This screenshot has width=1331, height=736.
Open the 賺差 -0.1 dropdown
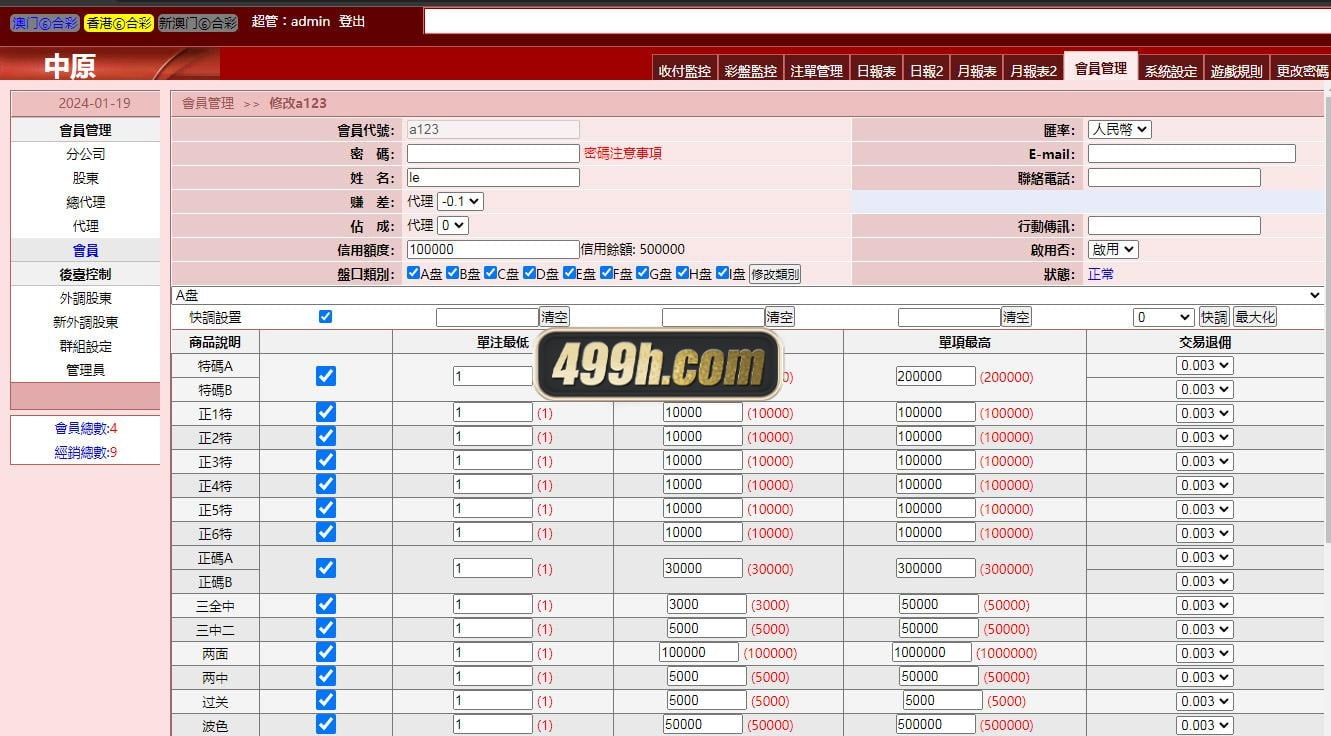coord(460,201)
